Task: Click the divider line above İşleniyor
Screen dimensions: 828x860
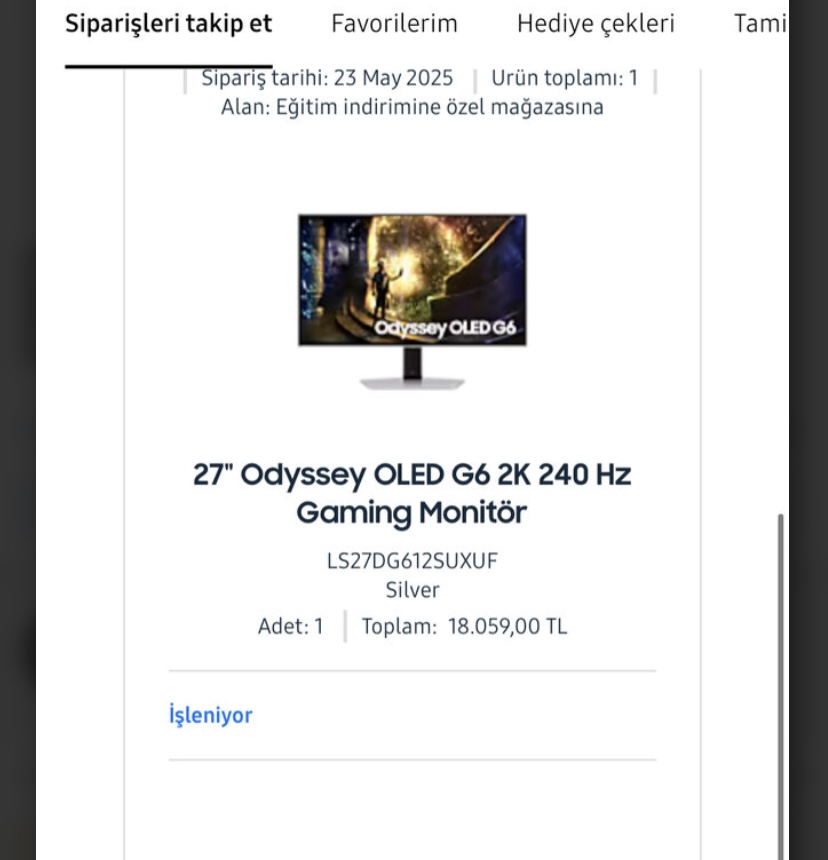Action: (x=412, y=671)
